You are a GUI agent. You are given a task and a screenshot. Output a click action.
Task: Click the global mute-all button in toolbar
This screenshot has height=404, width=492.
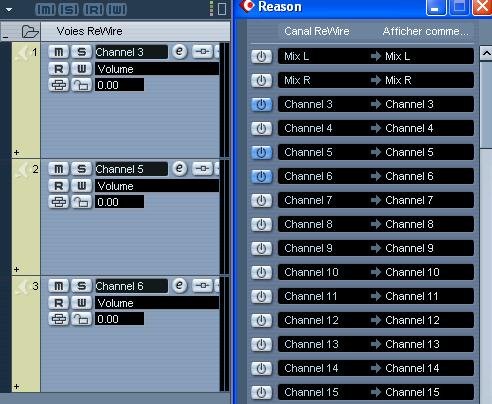pyautogui.click(x=45, y=9)
